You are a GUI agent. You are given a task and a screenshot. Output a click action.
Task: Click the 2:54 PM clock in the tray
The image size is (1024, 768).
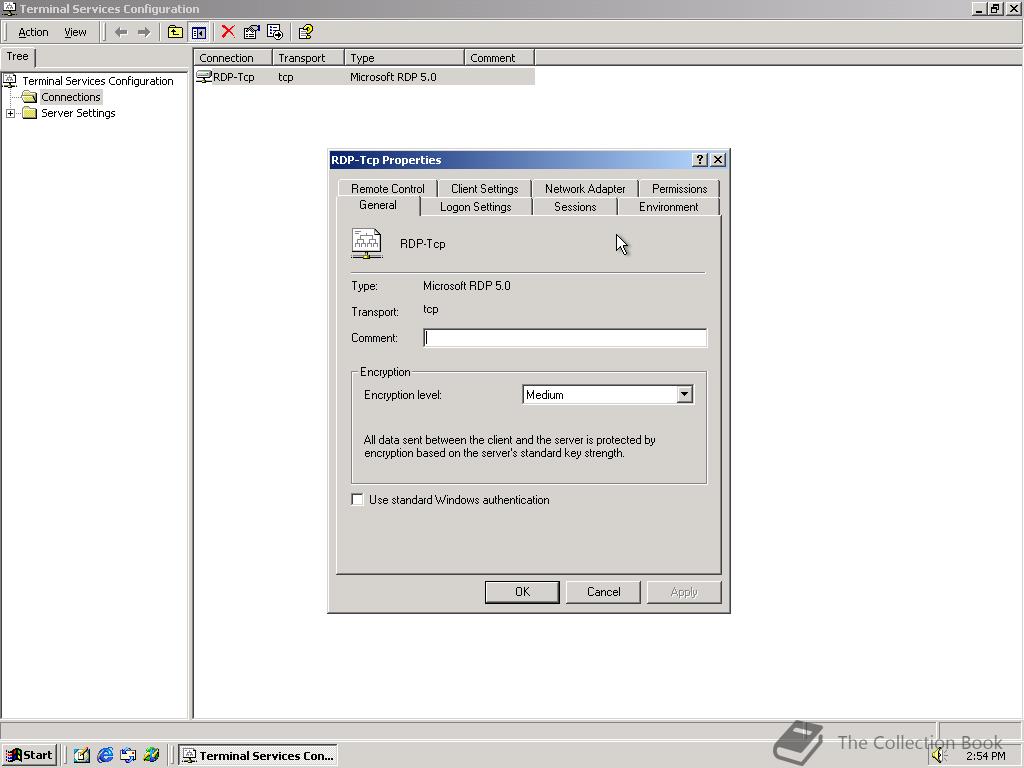click(x=985, y=756)
